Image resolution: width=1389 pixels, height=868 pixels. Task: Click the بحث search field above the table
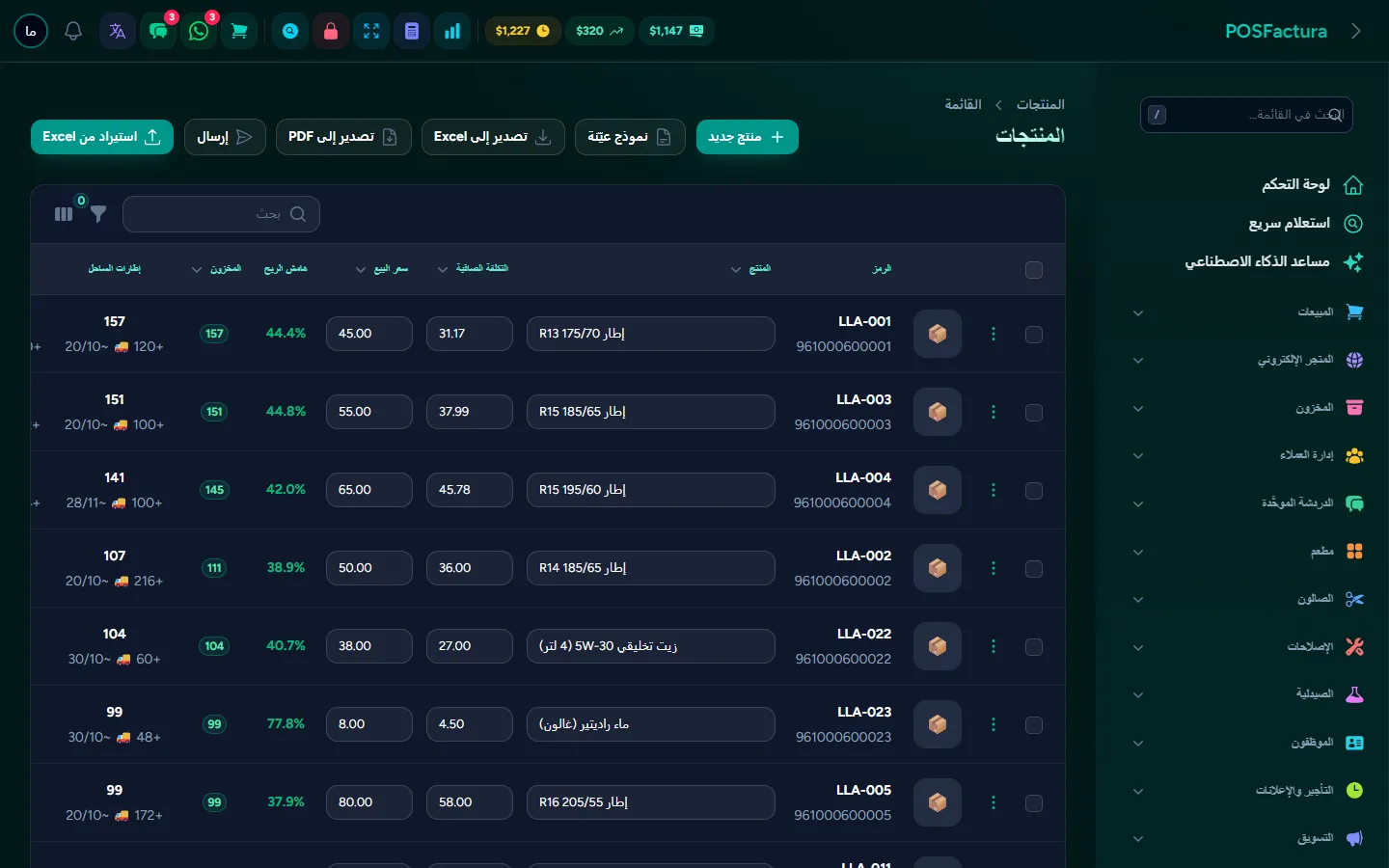221,214
